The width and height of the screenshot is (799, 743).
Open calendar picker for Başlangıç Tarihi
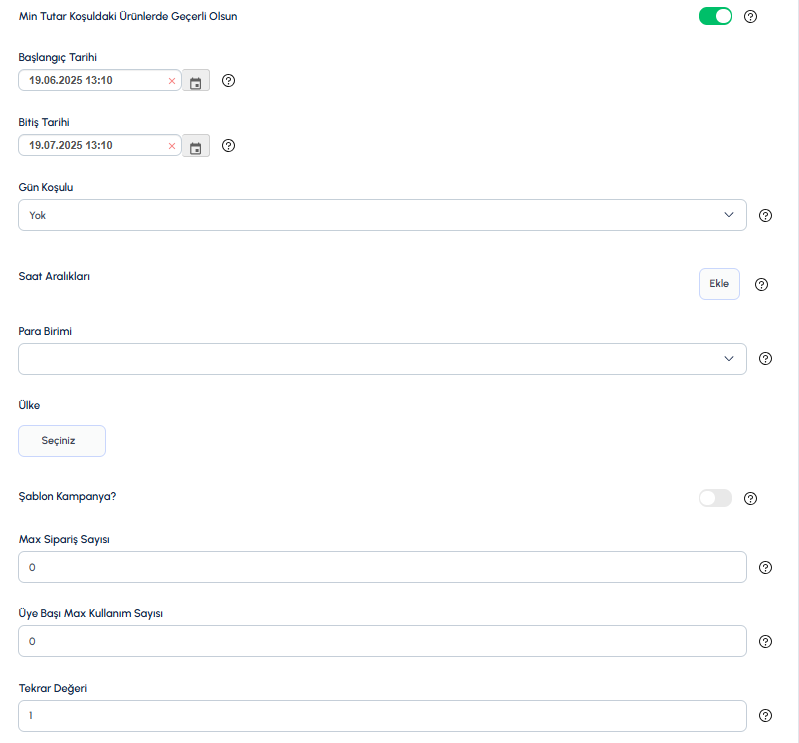[x=196, y=81]
